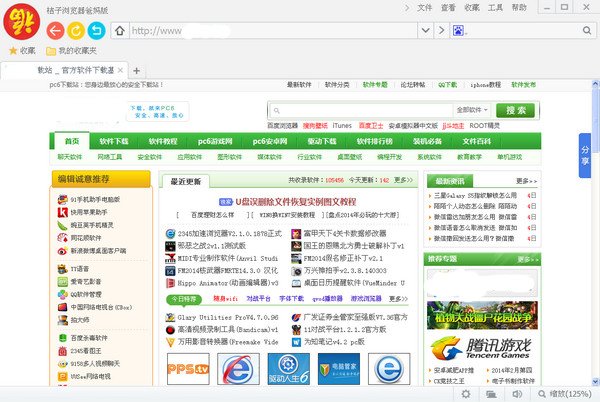Click the Internet Explorer logo thumbnail
Image resolution: width=600 pixels, height=402 pixels.
238,369
